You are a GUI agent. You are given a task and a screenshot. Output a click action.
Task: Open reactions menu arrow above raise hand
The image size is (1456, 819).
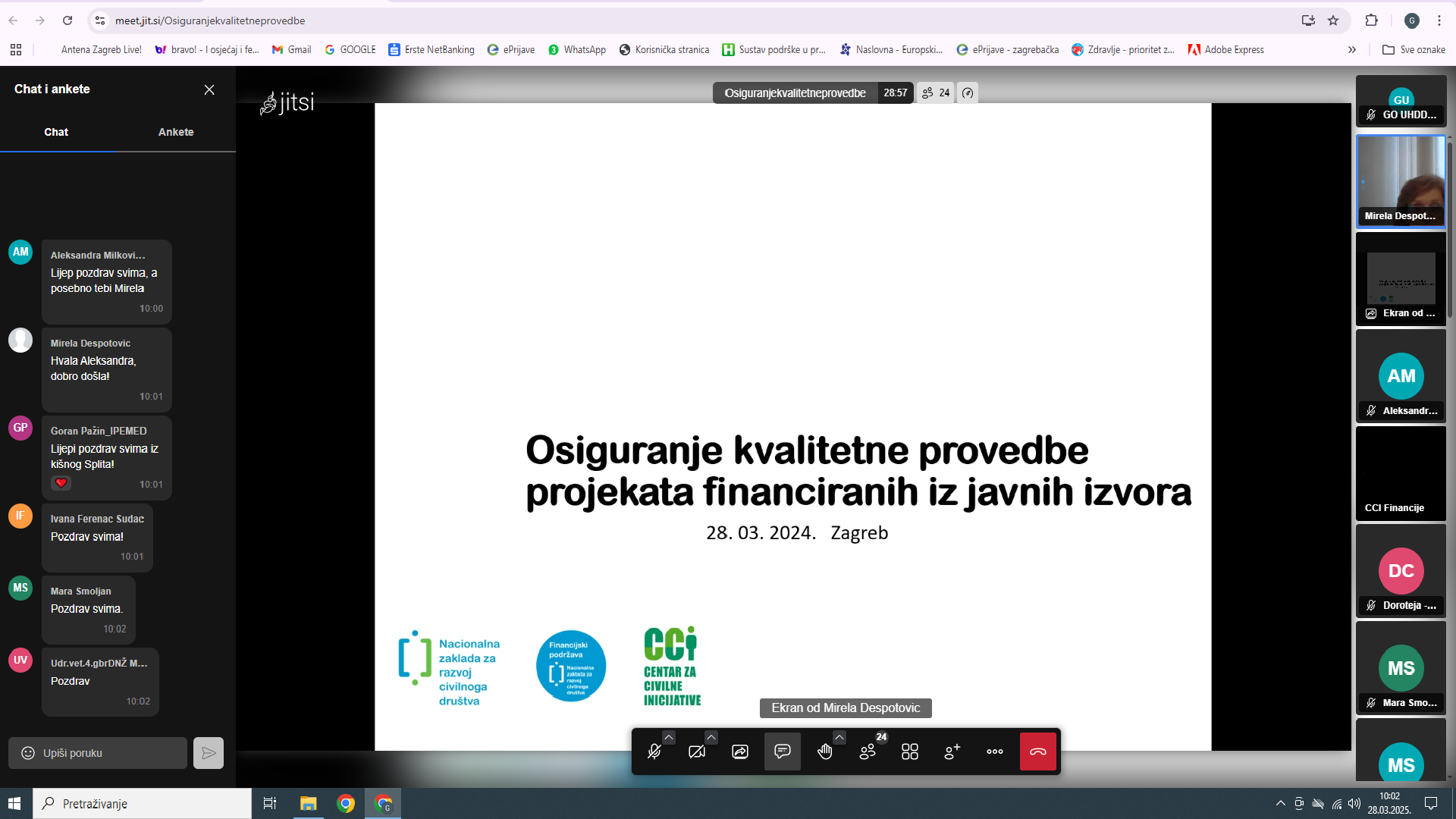pos(839,737)
